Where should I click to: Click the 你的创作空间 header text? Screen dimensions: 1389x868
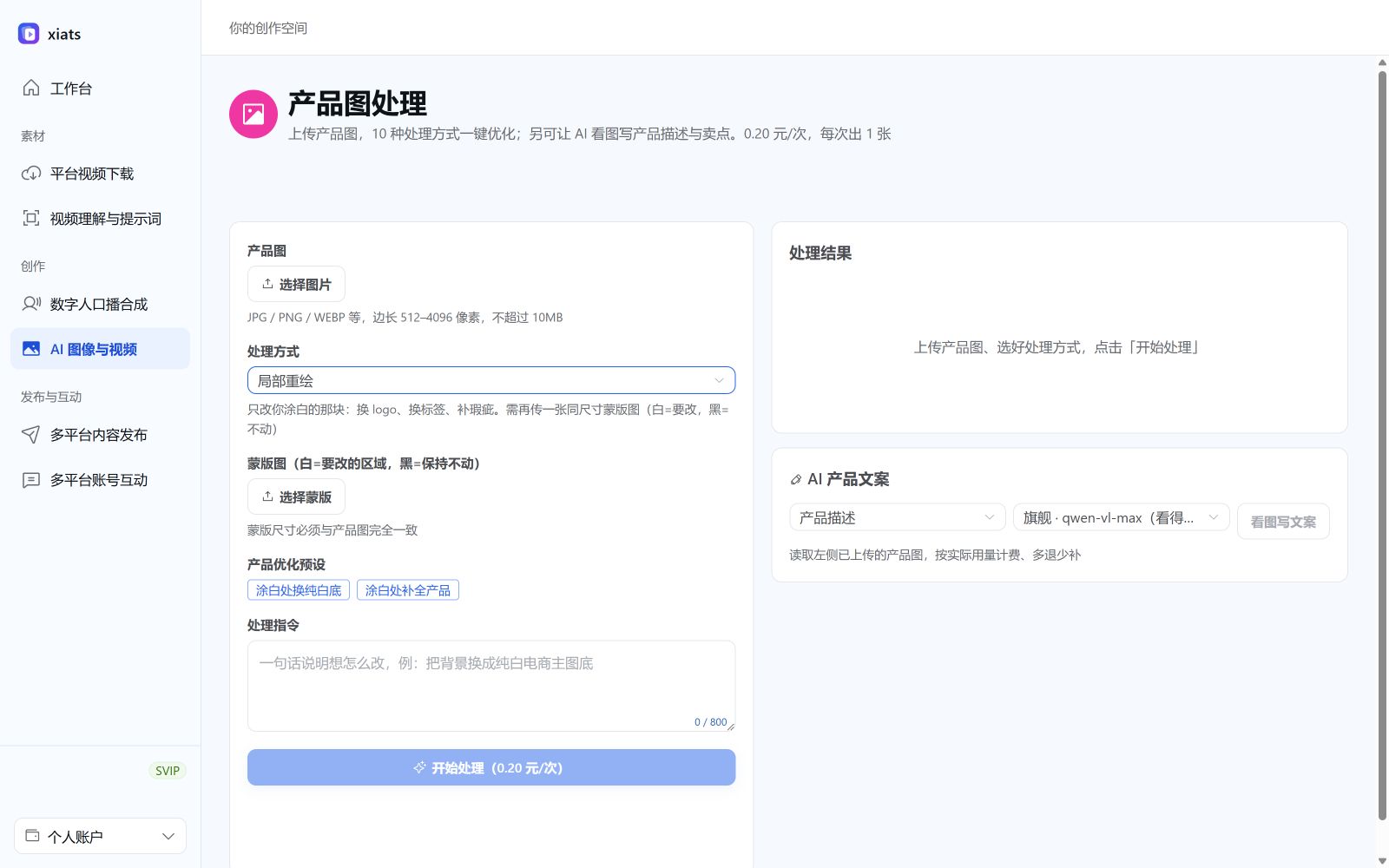click(268, 28)
